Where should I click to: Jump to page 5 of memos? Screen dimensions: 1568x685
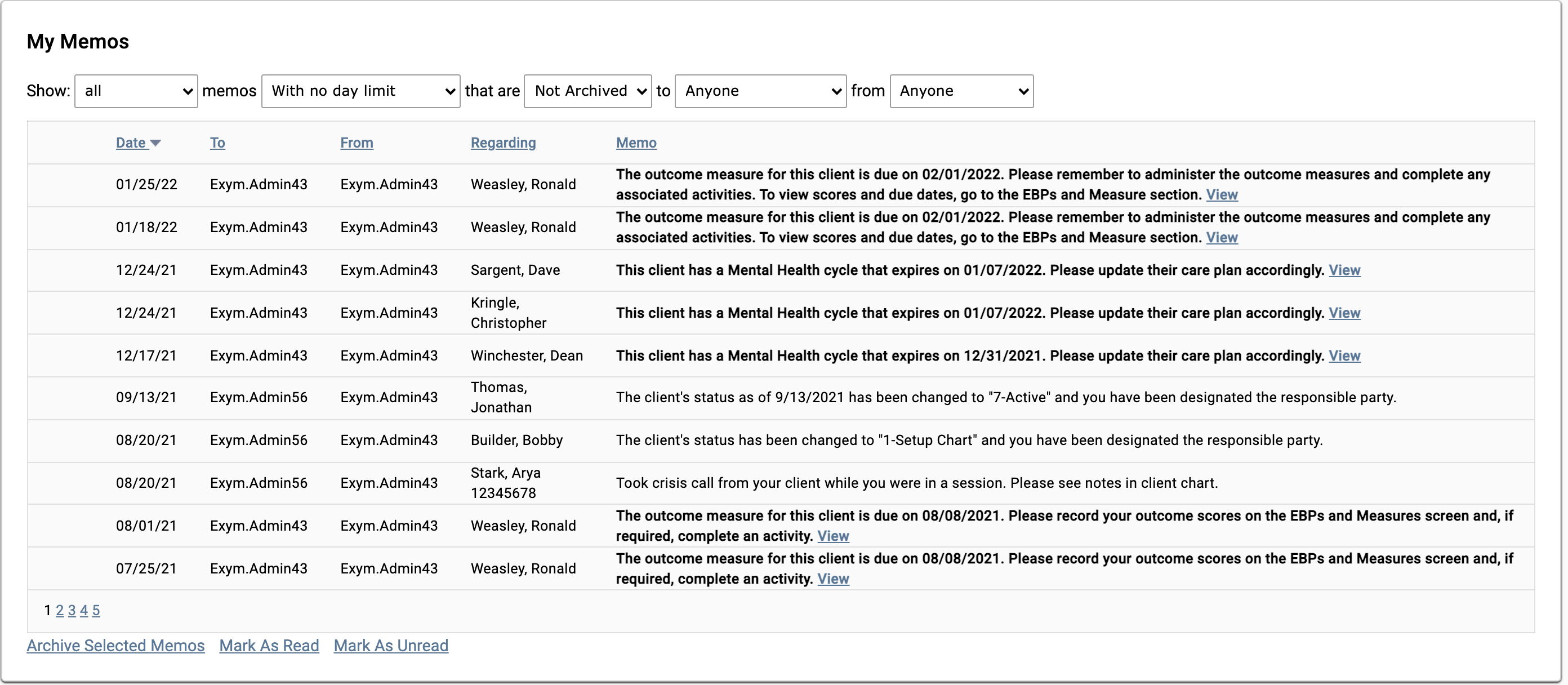[96, 611]
